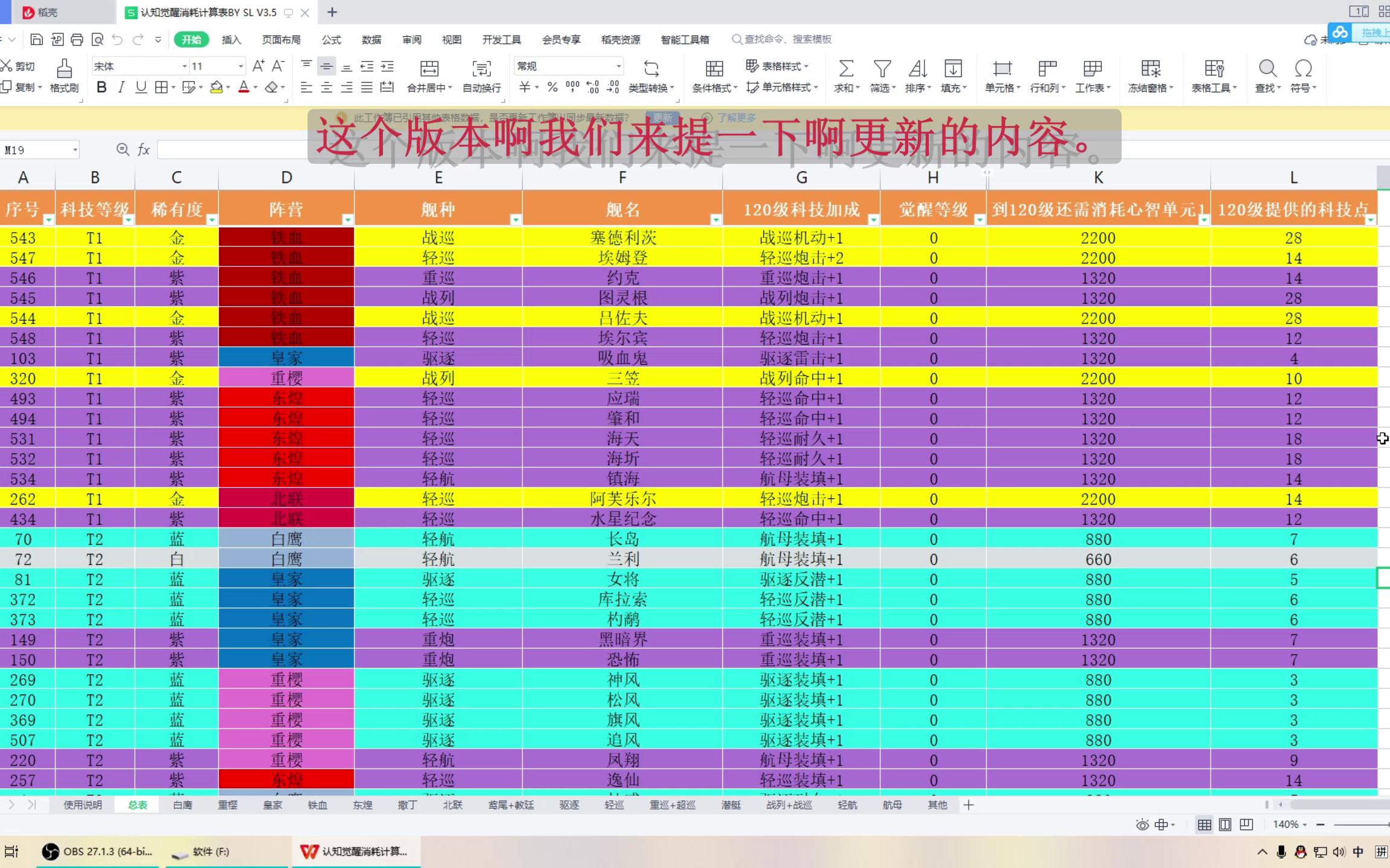Open the filter dropdown on 舰名 header

tap(716, 220)
